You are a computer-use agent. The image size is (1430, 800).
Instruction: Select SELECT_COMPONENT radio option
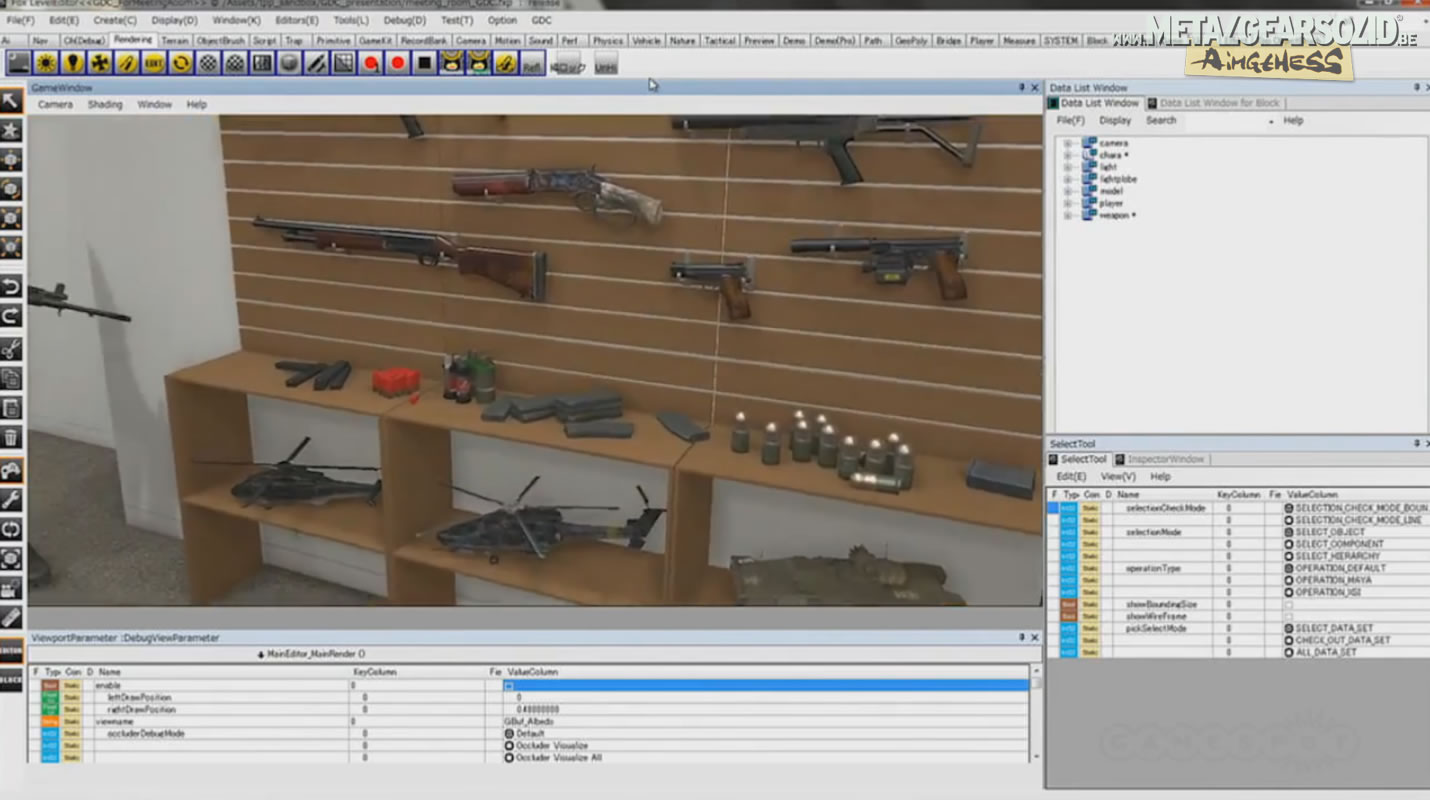coord(1289,544)
